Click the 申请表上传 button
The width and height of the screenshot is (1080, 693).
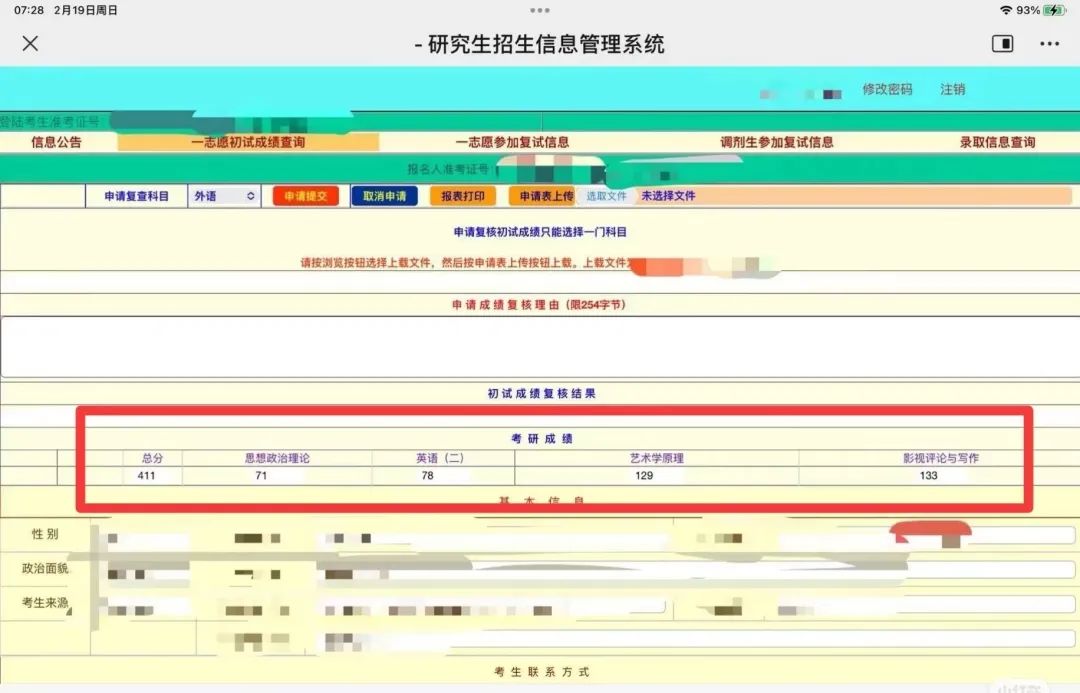(x=543, y=196)
